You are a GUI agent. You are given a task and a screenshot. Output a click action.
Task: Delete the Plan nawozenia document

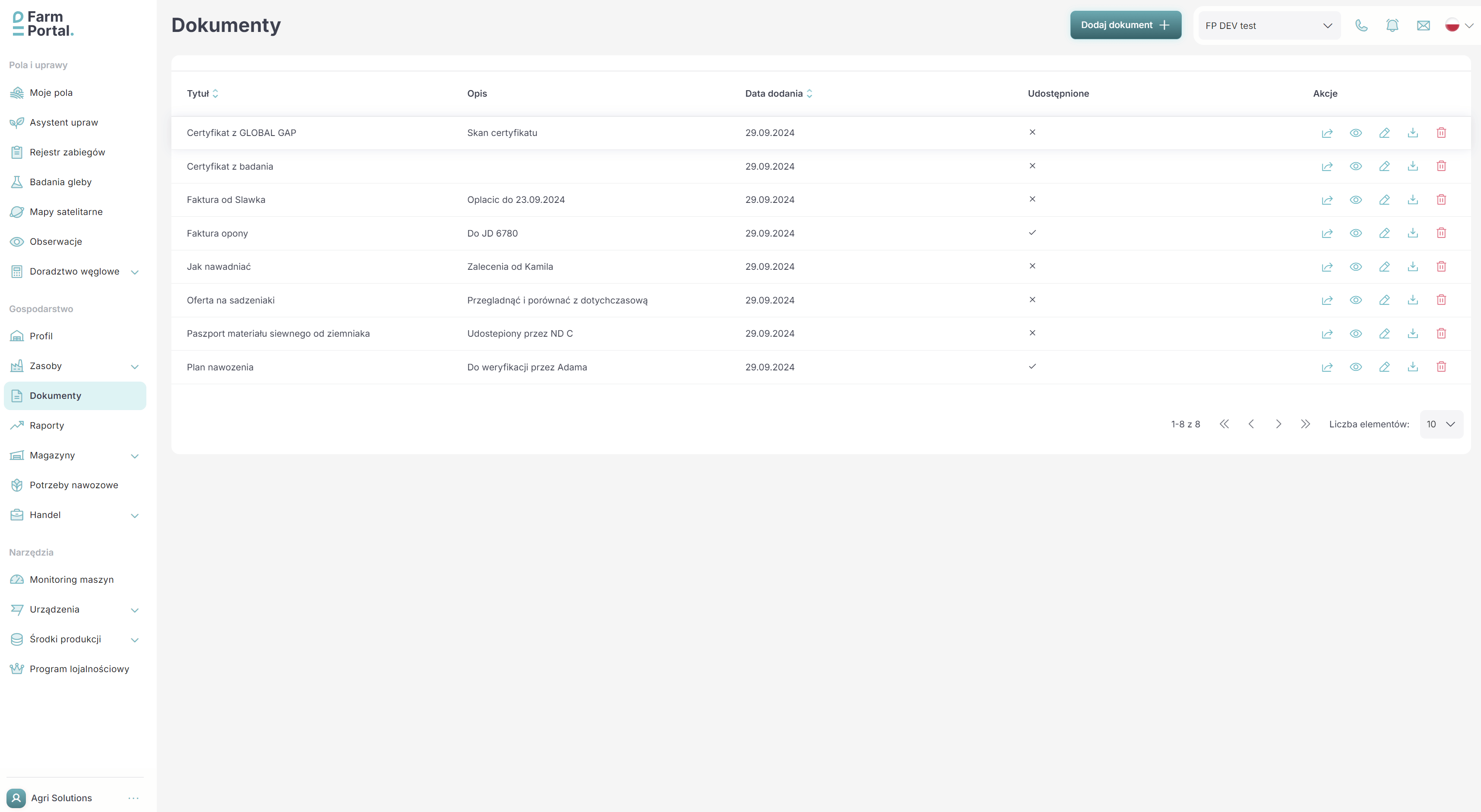pyautogui.click(x=1441, y=367)
